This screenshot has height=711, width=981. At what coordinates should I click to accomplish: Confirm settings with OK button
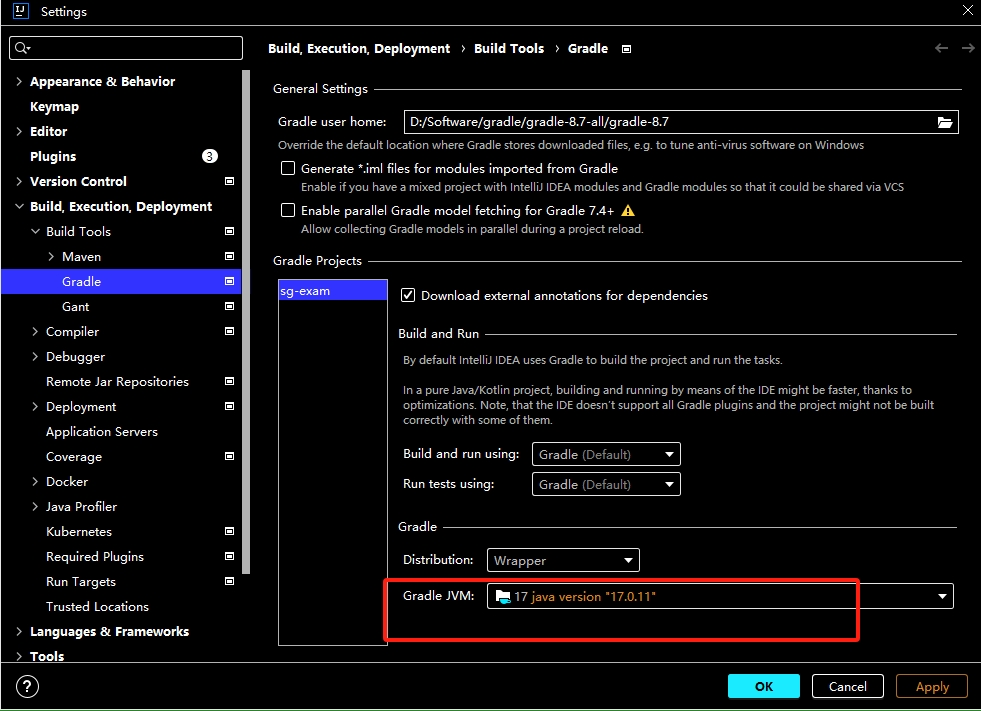point(763,686)
